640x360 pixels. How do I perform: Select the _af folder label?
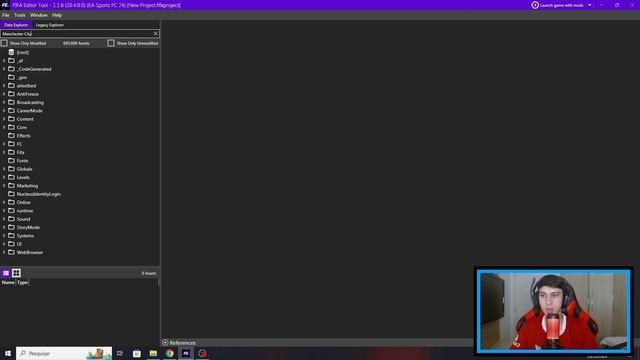tap(20, 61)
